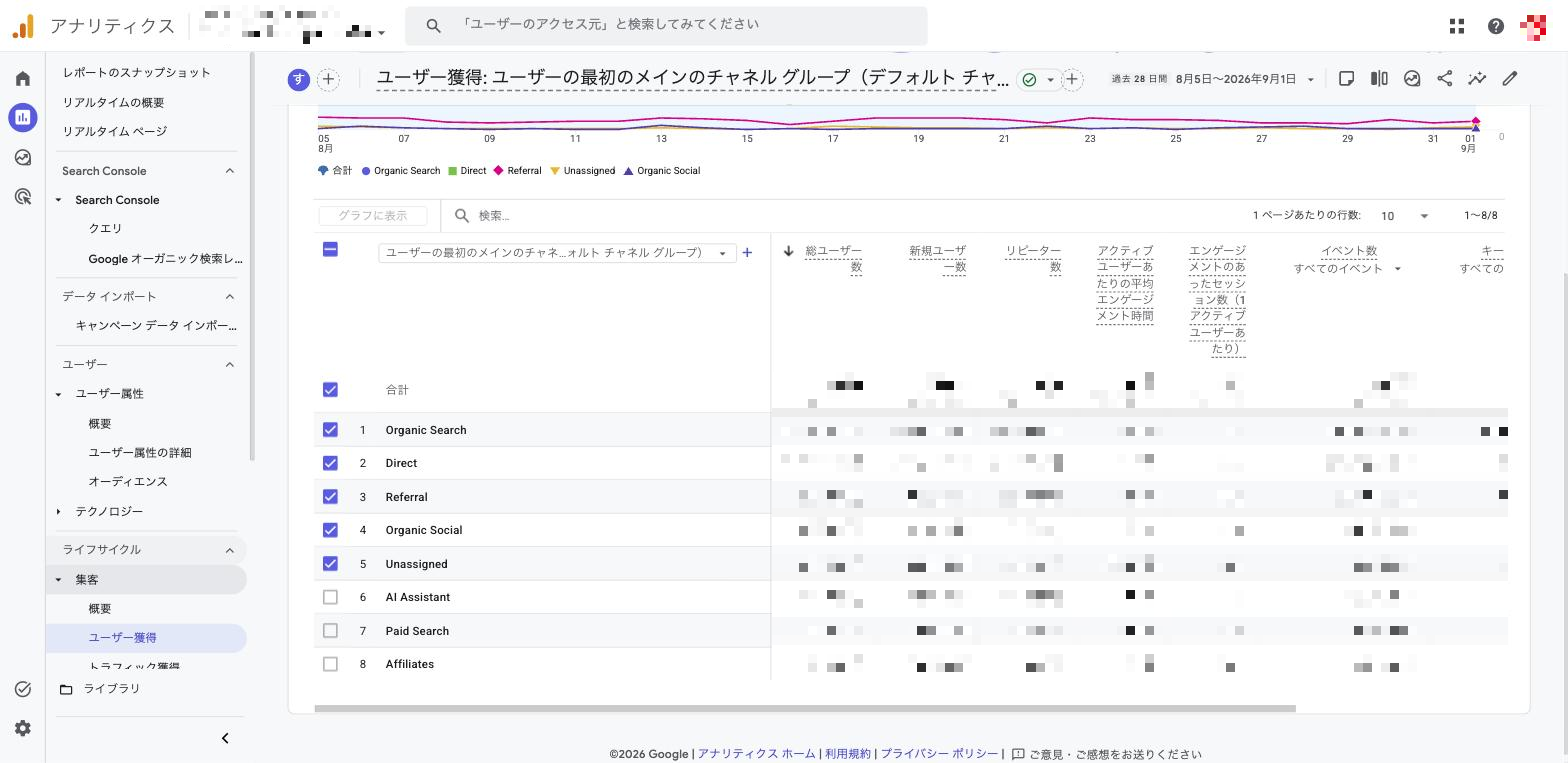Collapse the データ インポート section
This screenshot has width=1568, height=763.
click(x=229, y=296)
